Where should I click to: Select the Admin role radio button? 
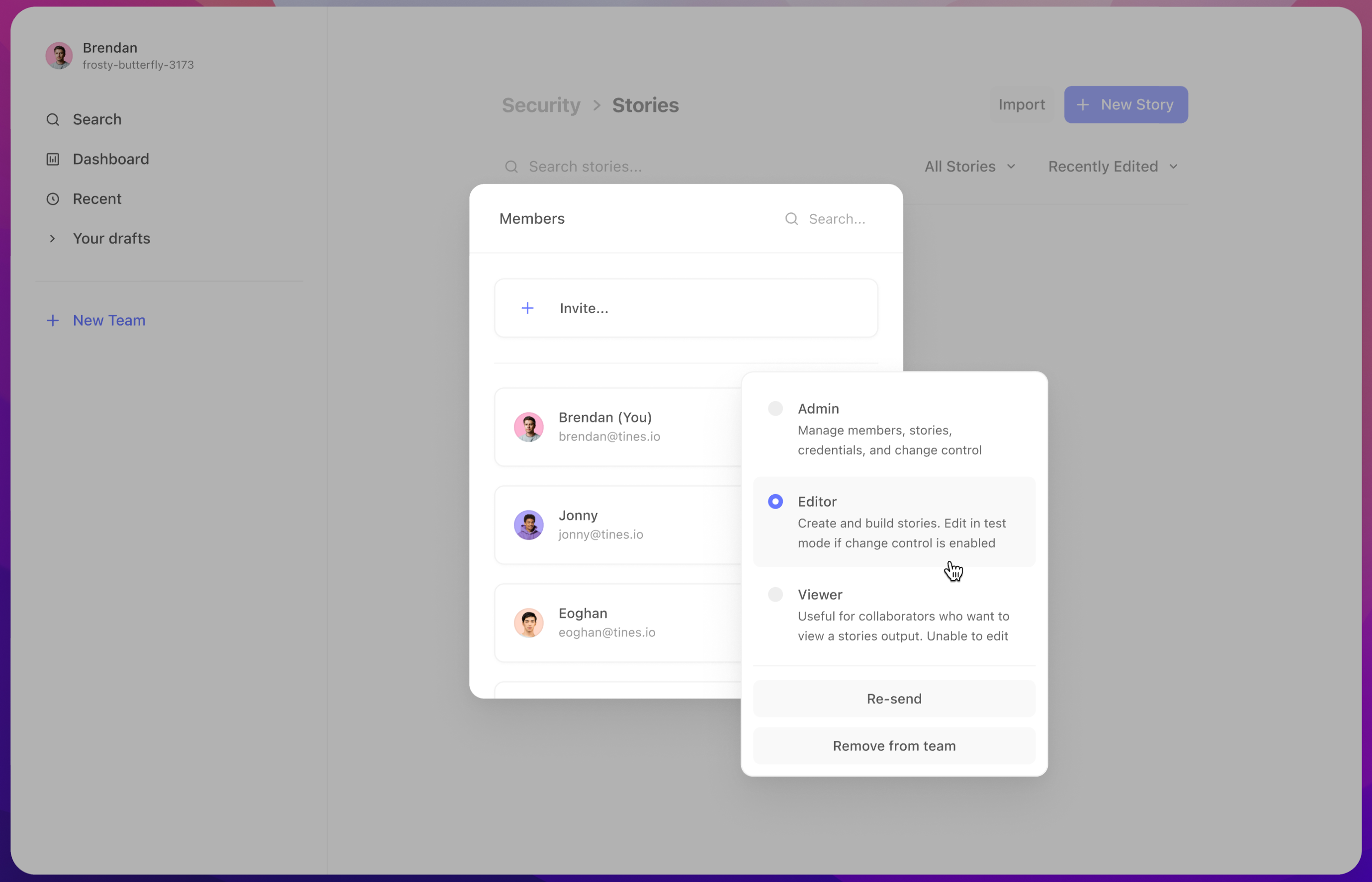pyautogui.click(x=775, y=408)
